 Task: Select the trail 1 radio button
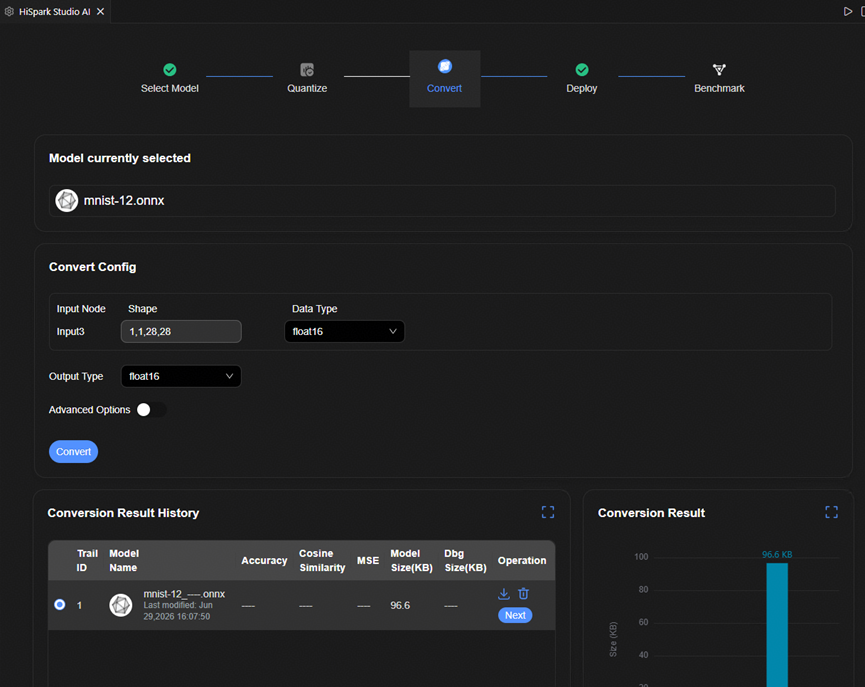[60, 605]
